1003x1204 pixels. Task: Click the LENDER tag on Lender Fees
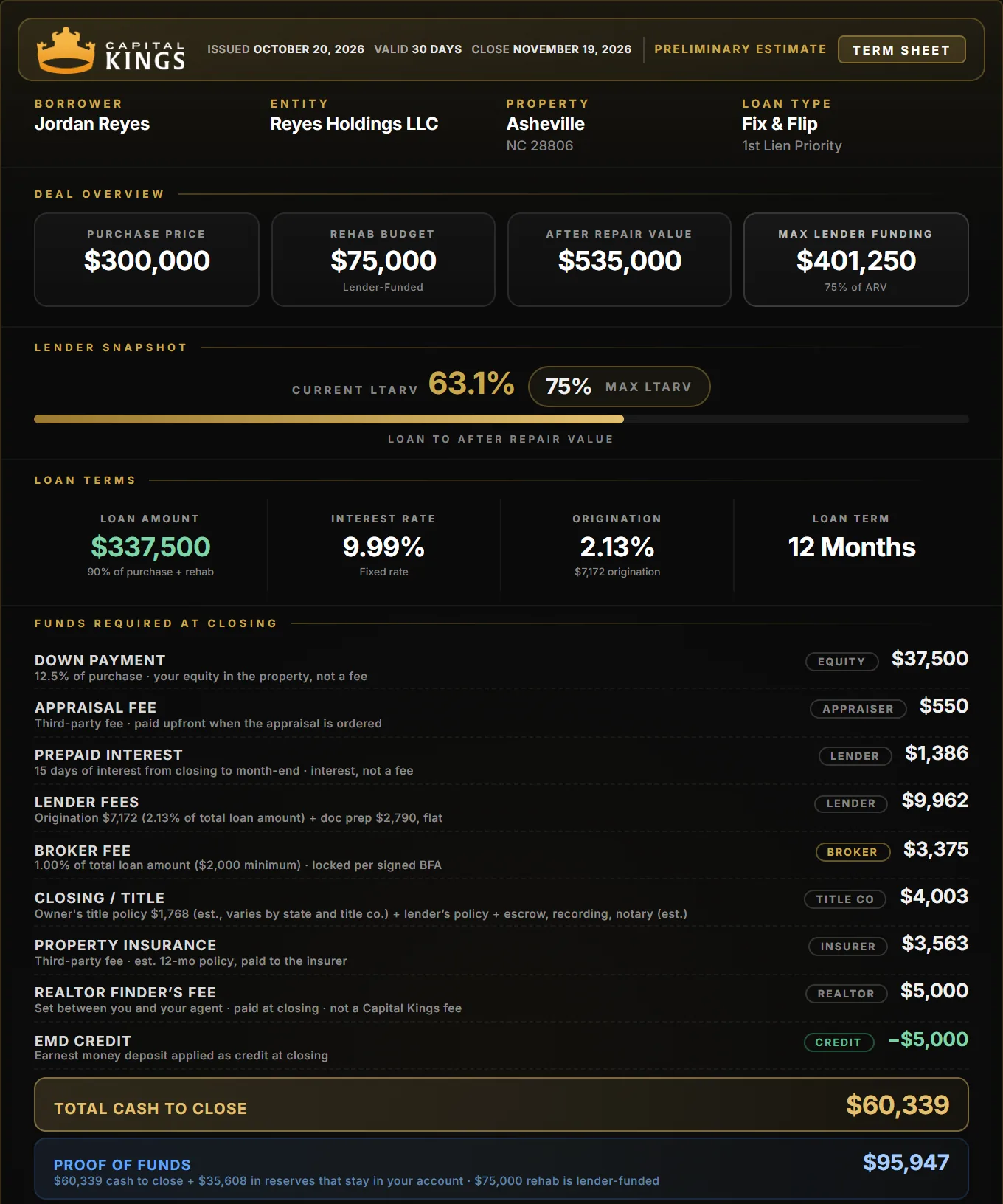coord(851,803)
